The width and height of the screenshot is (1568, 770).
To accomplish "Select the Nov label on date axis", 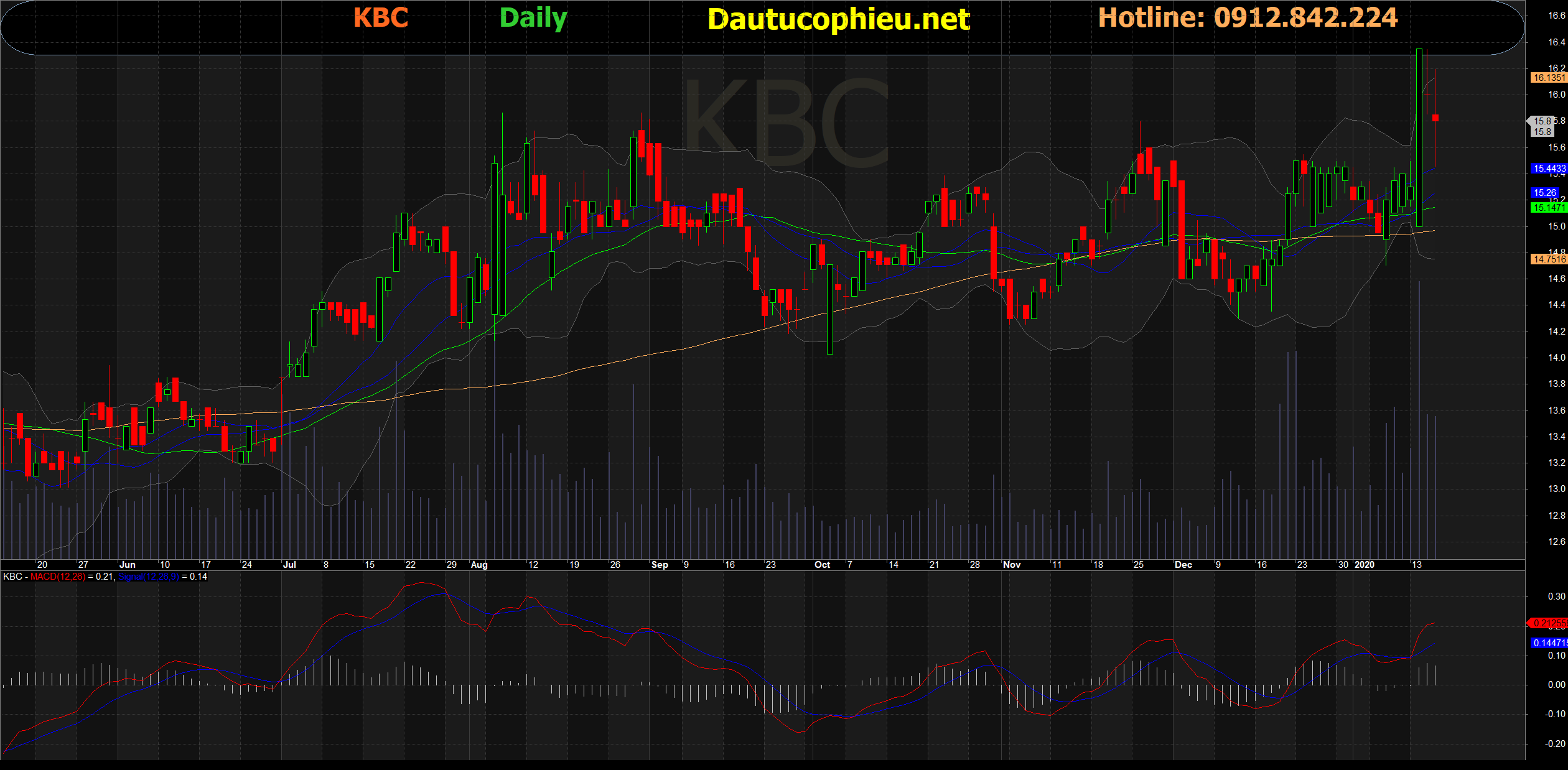I will [x=1012, y=565].
